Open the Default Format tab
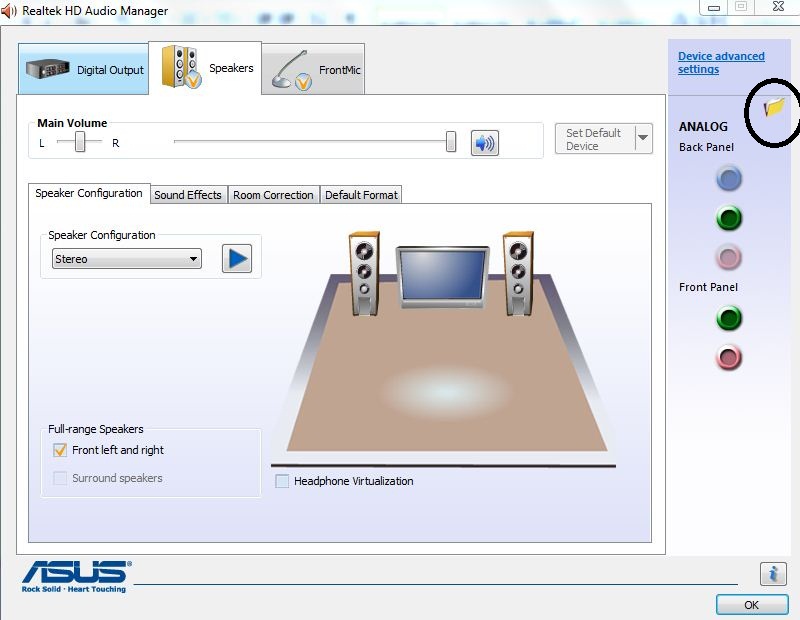 pos(361,195)
